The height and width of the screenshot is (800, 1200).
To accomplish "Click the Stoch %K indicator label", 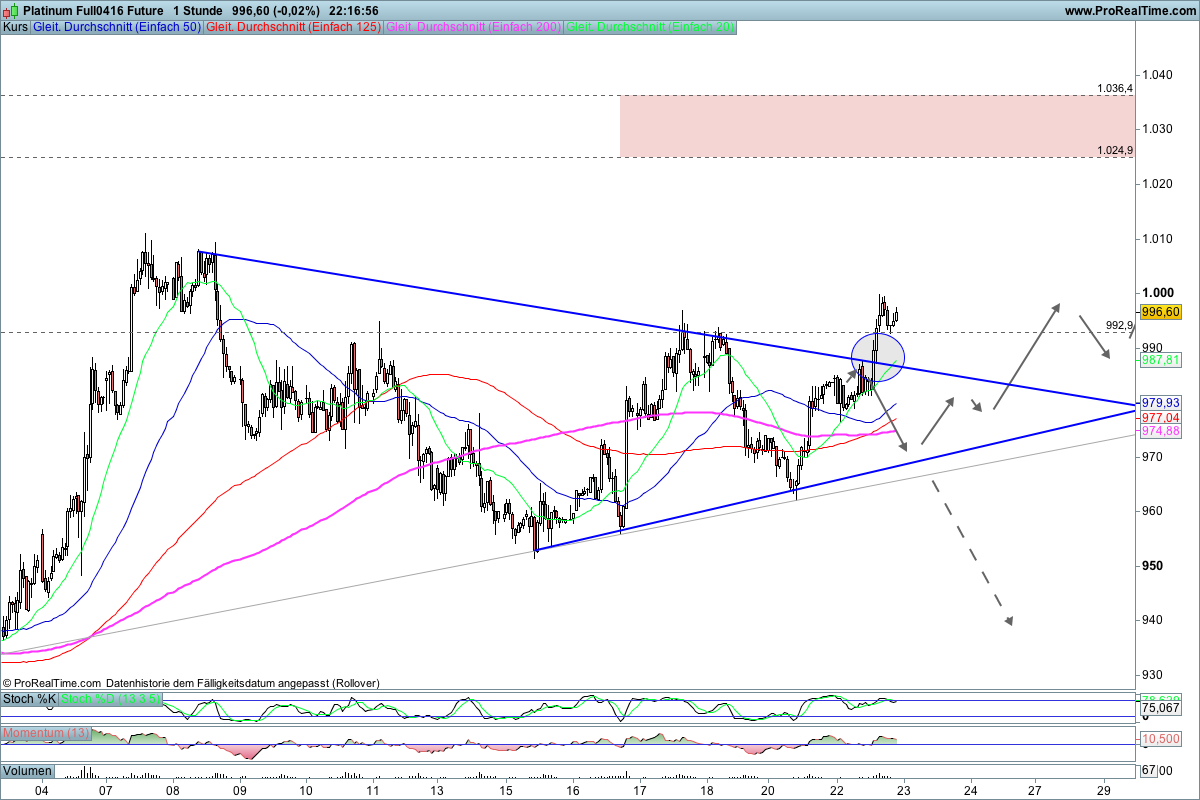I will [30, 699].
